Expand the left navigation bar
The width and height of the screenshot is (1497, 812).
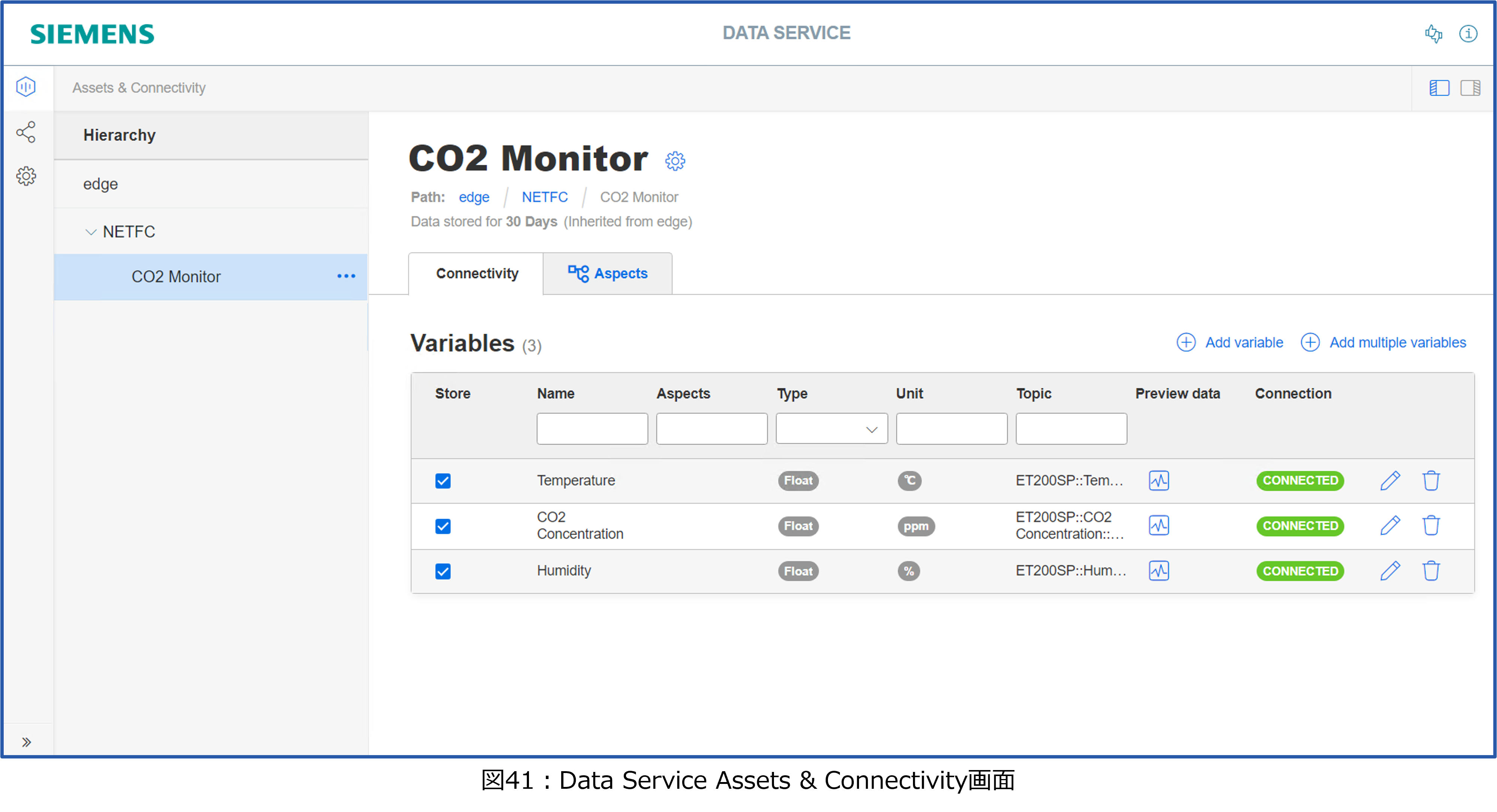click(26, 742)
